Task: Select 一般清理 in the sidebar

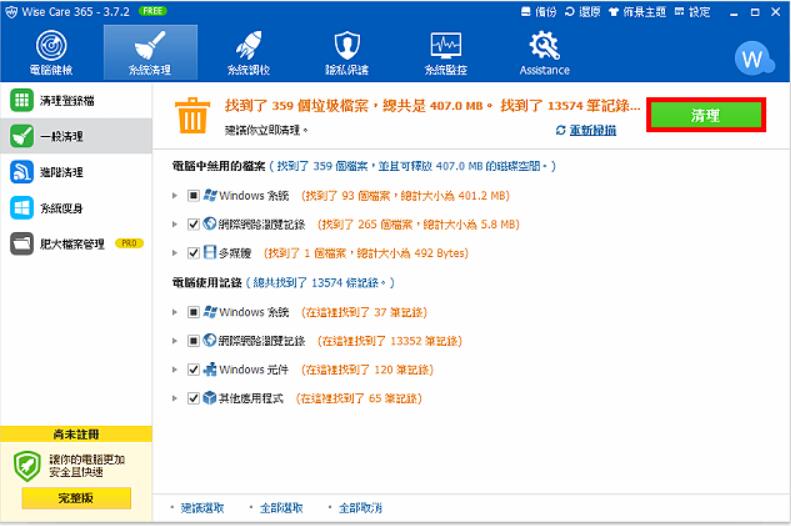Action: (x=76, y=136)
